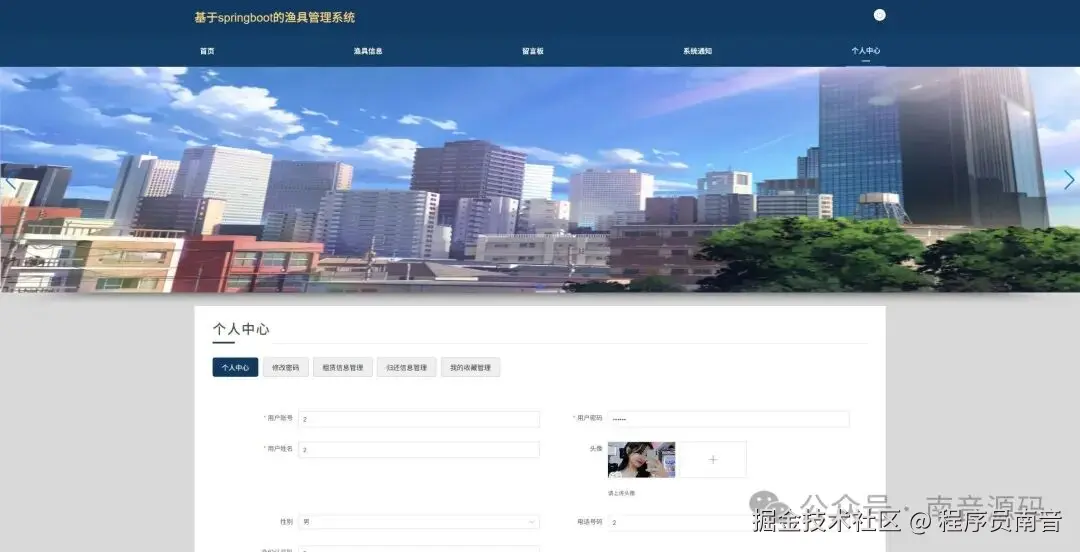Open the 留言板 message board
This screenshot has width=1080, height=552.
click(532, 51)
